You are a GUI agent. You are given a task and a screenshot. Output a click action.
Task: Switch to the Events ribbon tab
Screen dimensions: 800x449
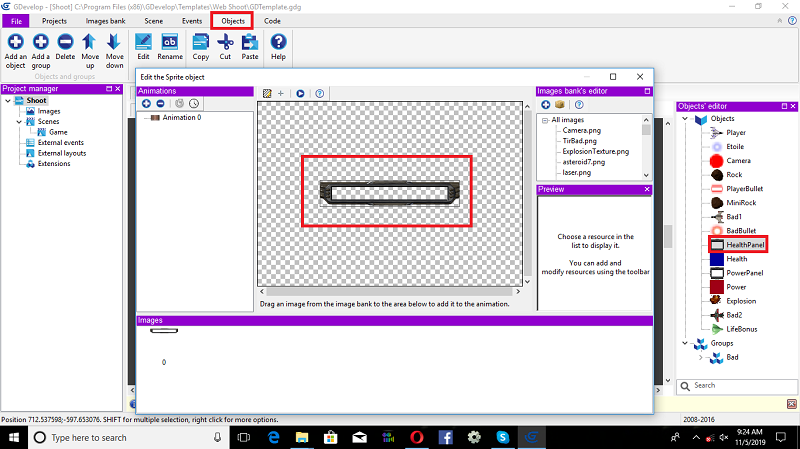[192, 21]
